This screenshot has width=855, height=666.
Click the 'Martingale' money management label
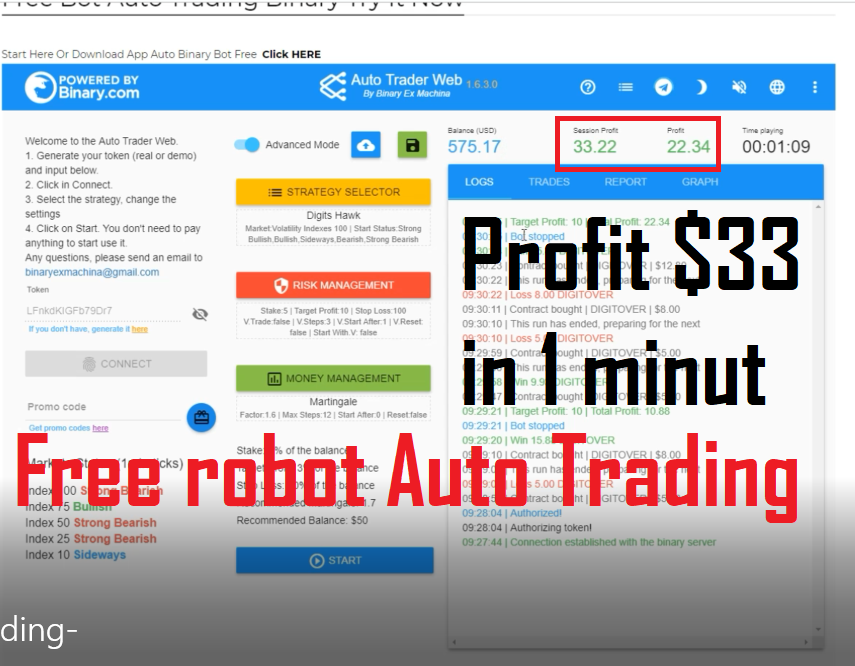(x=333, y=402)
